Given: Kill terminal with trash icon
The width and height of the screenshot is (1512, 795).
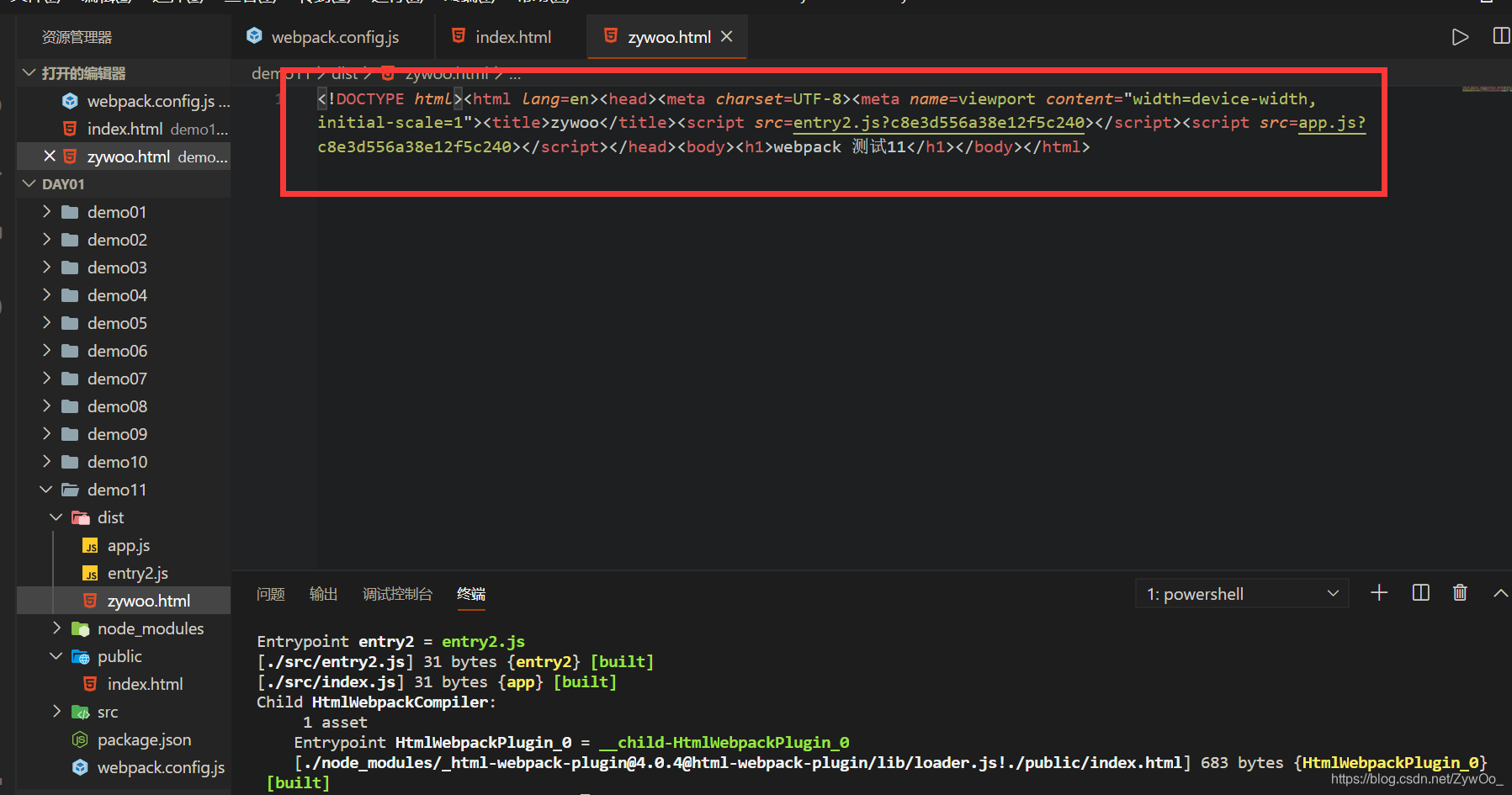Looking at the screenshot, I should [x=1461, y=593].
